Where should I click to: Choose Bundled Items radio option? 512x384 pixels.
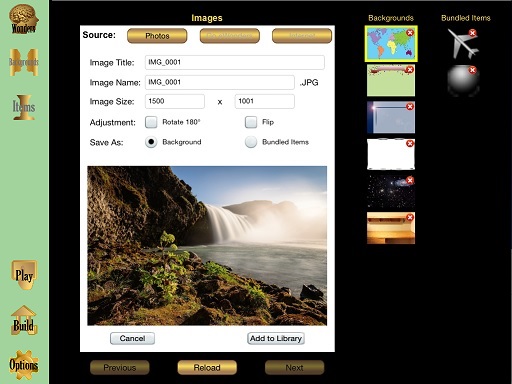[251, 142]
